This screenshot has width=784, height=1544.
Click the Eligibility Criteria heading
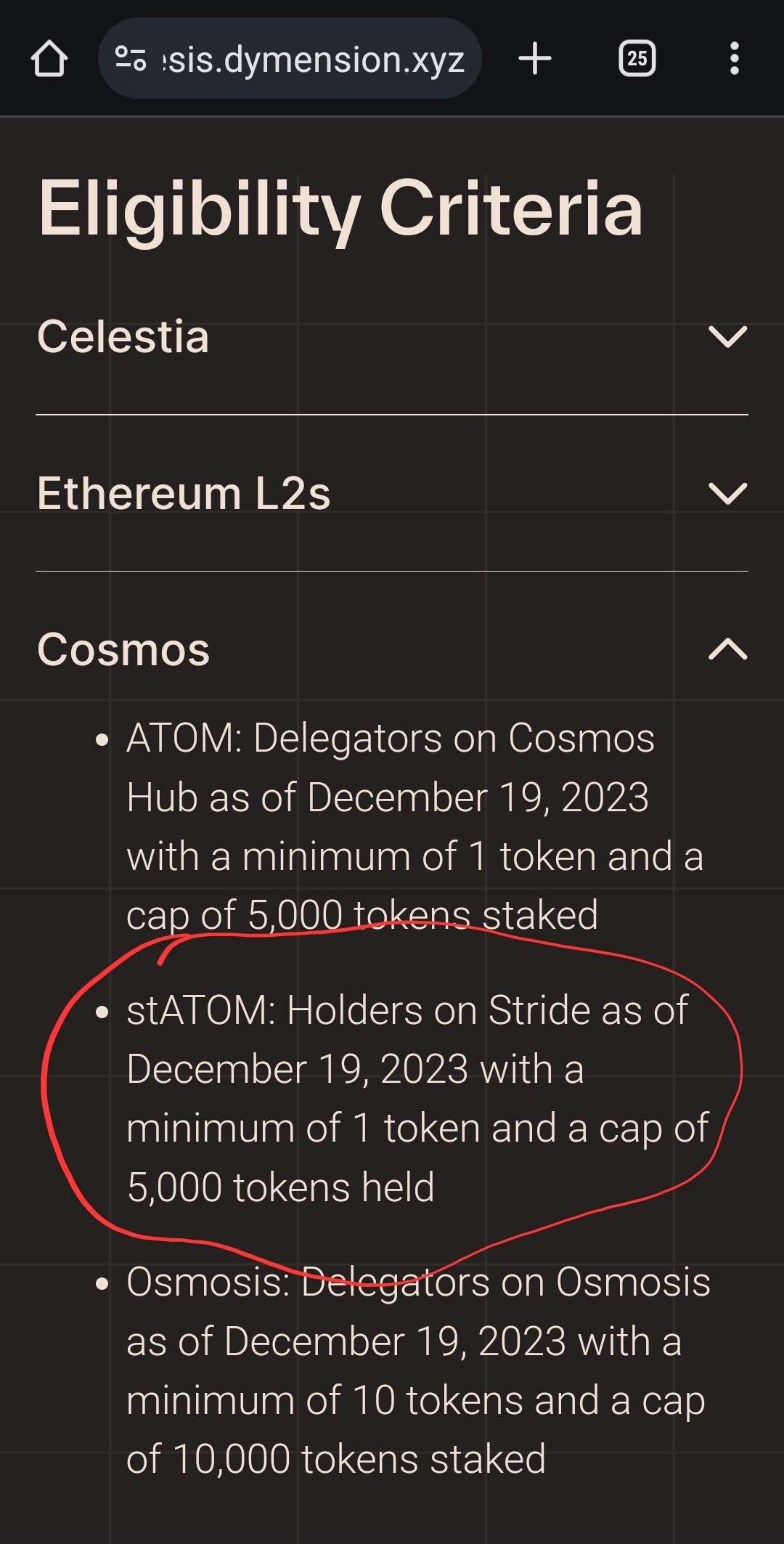(x=340, y=209)
